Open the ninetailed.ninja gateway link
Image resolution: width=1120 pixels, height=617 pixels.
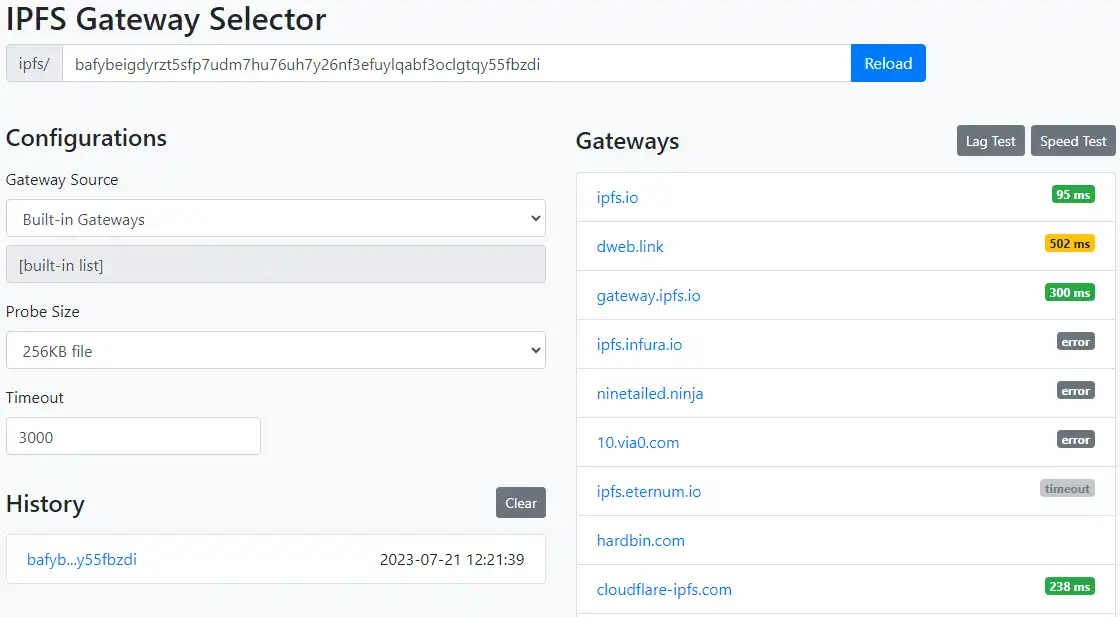[x=650, y=393]
